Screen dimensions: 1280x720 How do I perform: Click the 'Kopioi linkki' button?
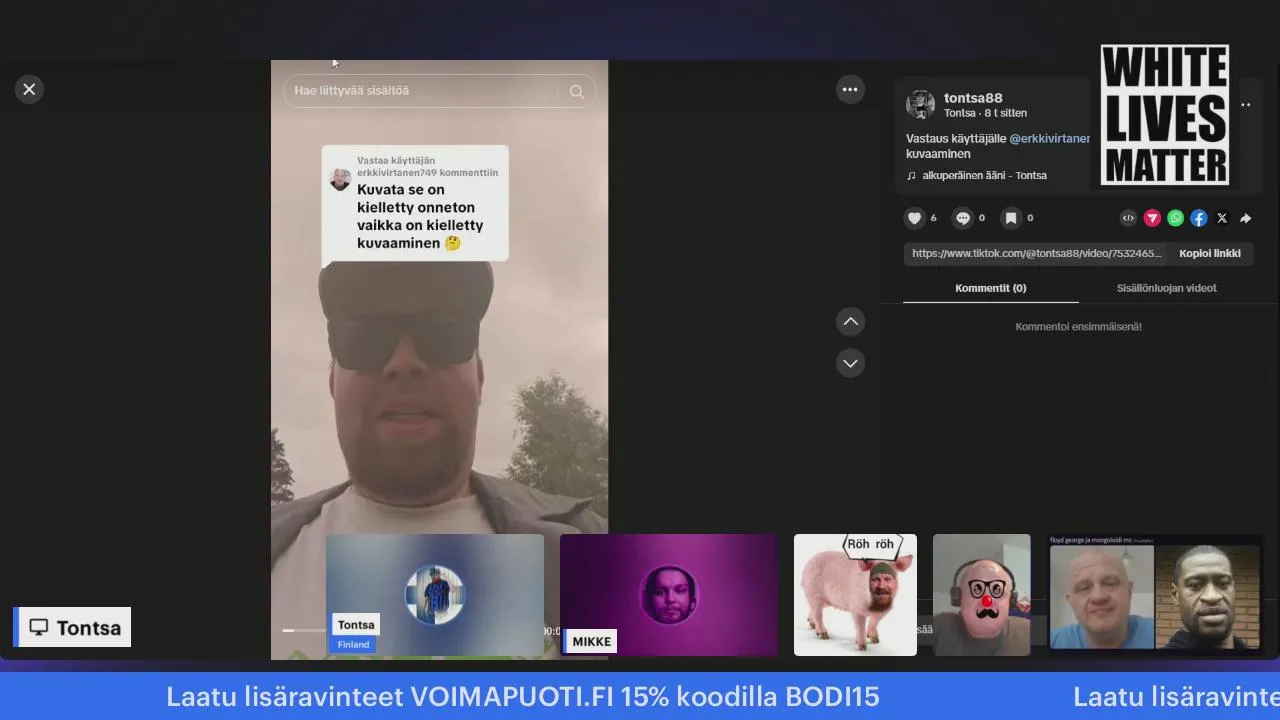pos(1210,253)
